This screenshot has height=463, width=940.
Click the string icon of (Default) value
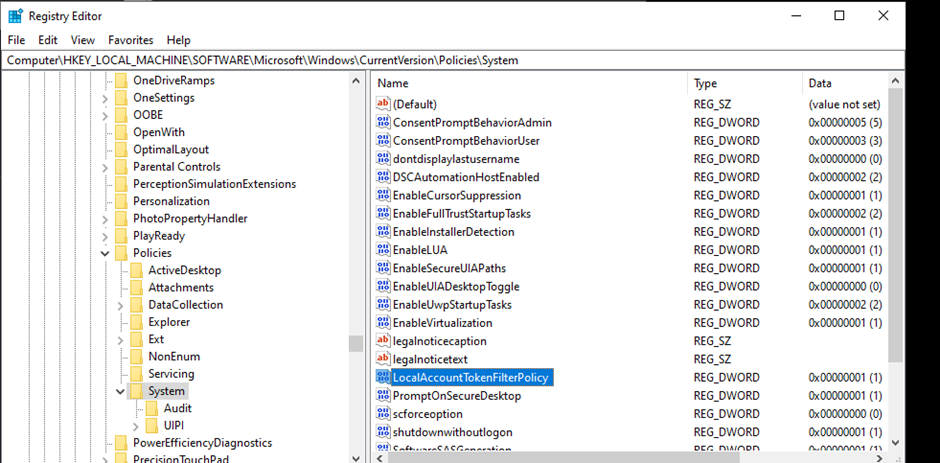pos(382,104)
